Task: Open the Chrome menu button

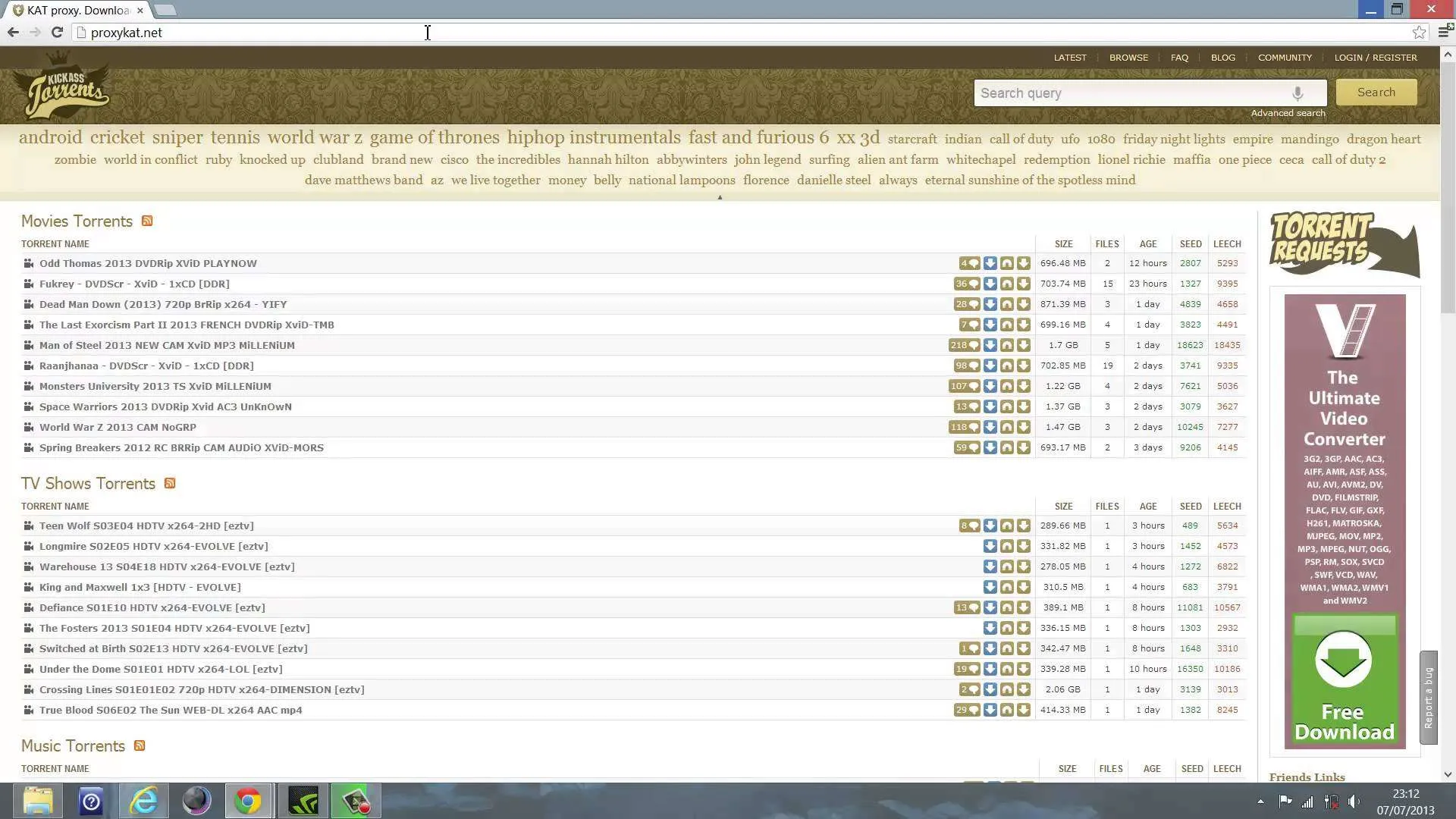Action: point(1444,32)
